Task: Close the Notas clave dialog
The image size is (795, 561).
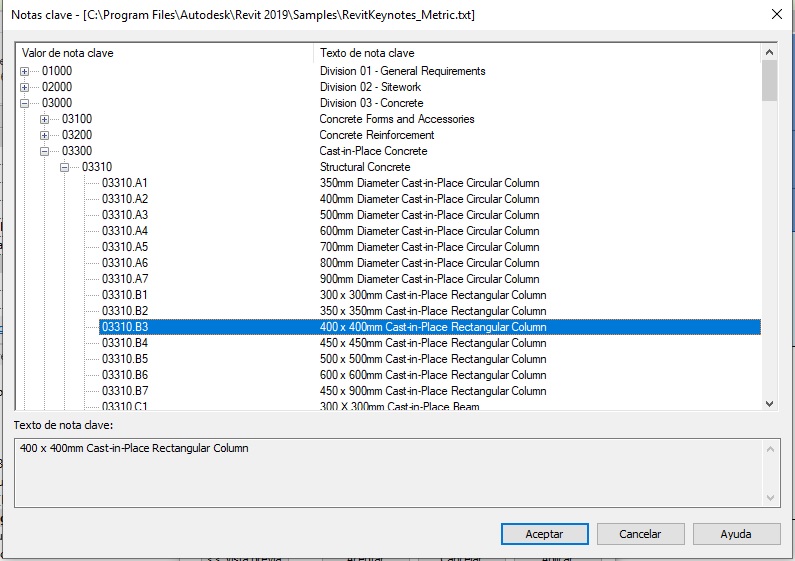Action: [776, 15]
